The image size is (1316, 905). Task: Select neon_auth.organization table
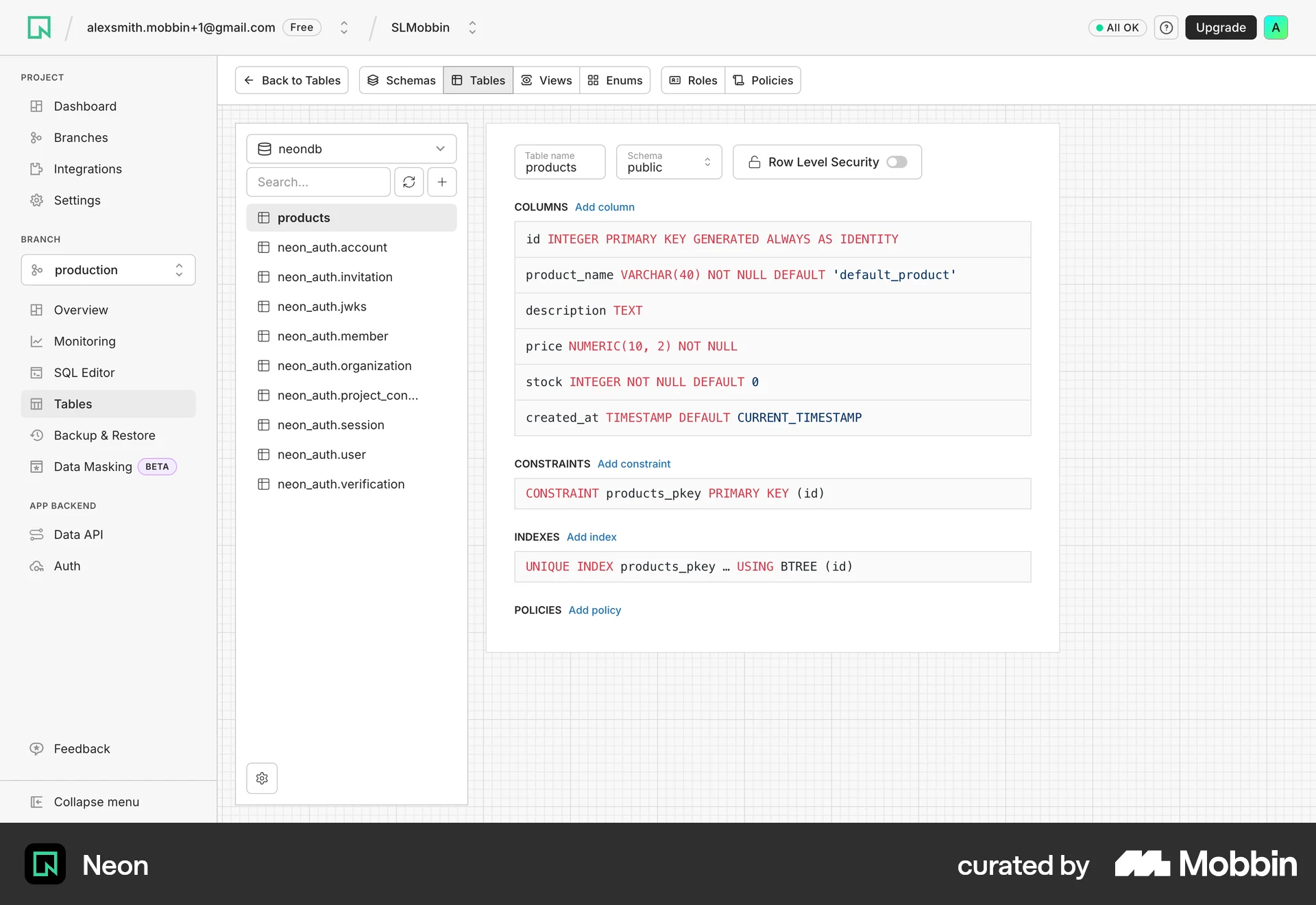tap(352, 366)
